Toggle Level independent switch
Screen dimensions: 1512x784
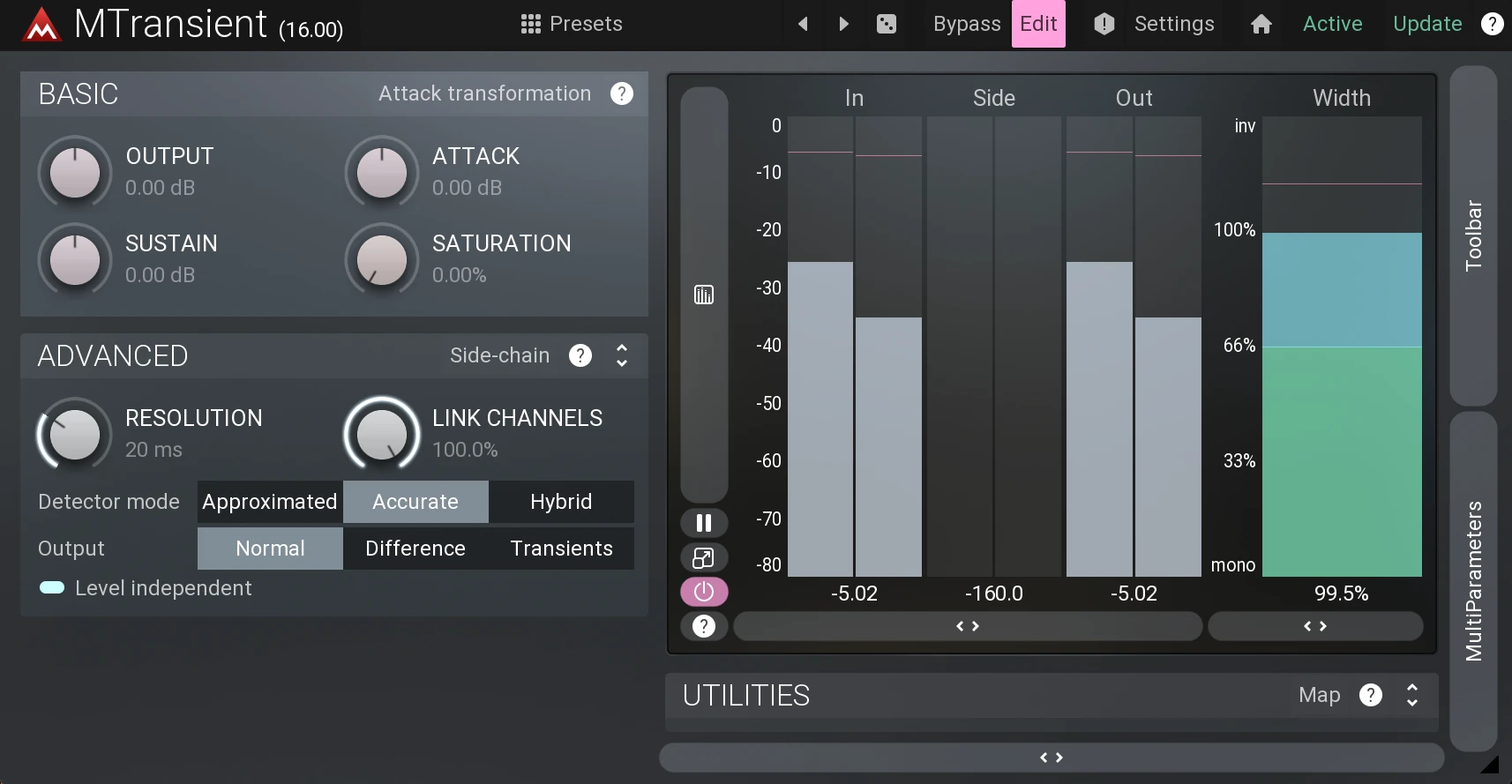[x=52, y=588]
